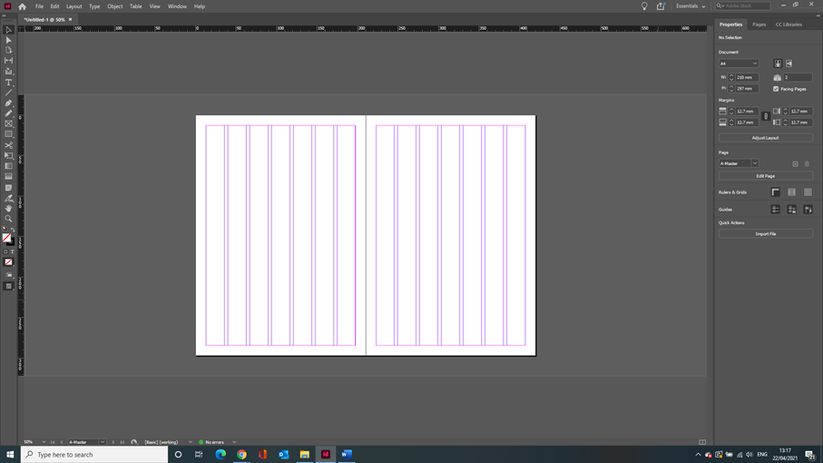
Task: Open Chrome from Windows taskbar
Action: coord(241,454)
